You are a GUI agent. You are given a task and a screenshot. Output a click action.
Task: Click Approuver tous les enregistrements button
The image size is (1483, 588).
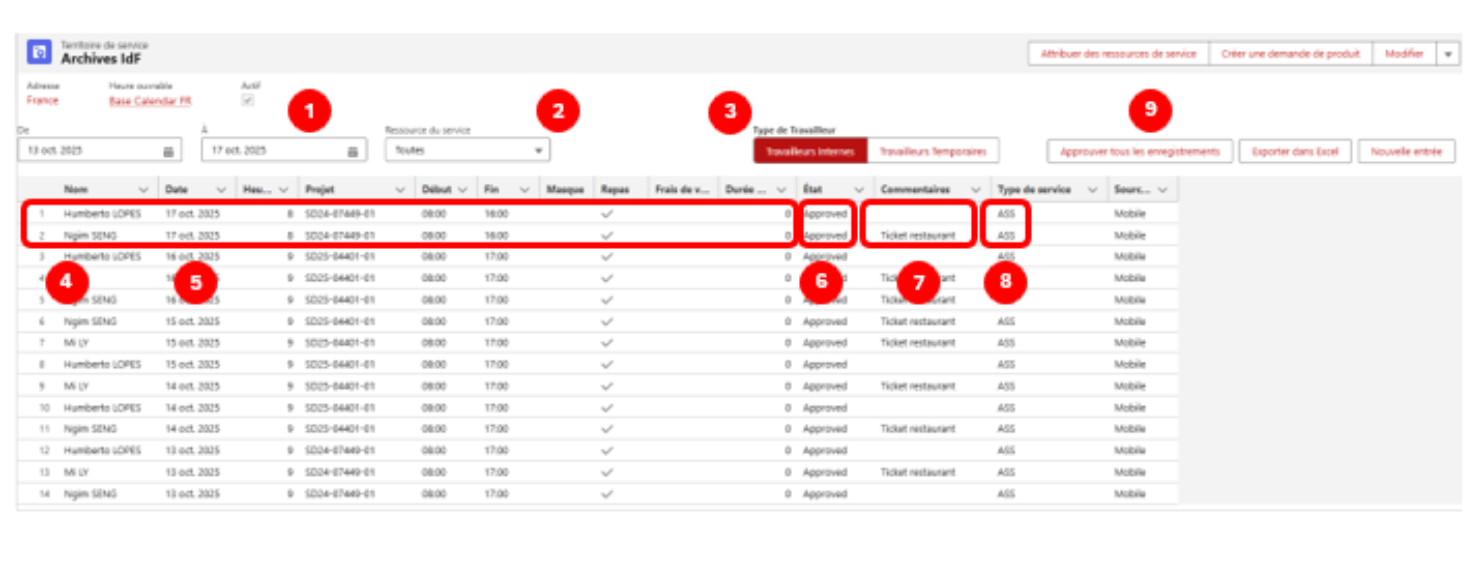pos(1140,151)
